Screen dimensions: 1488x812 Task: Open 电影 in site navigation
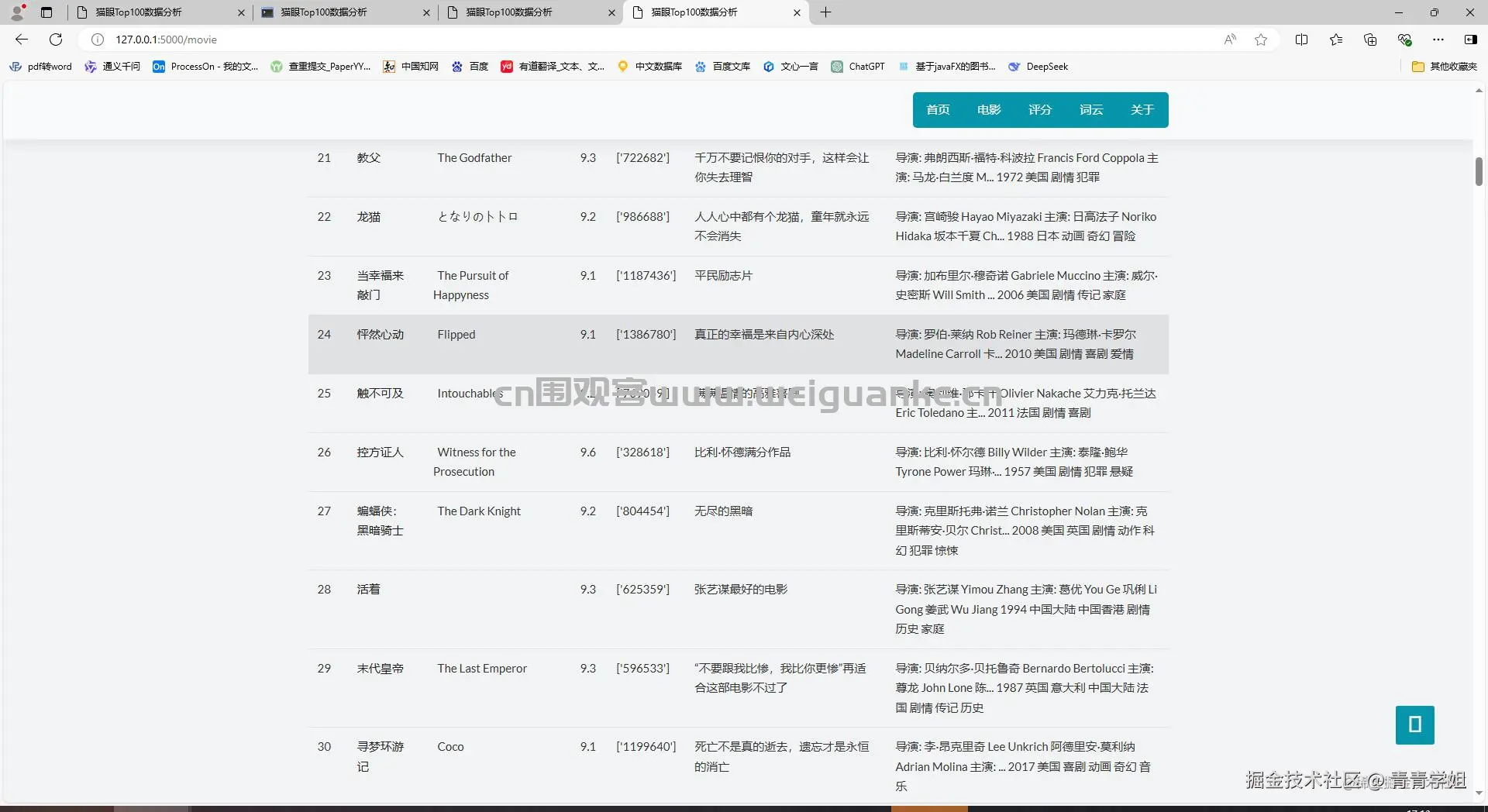[989, 110]
